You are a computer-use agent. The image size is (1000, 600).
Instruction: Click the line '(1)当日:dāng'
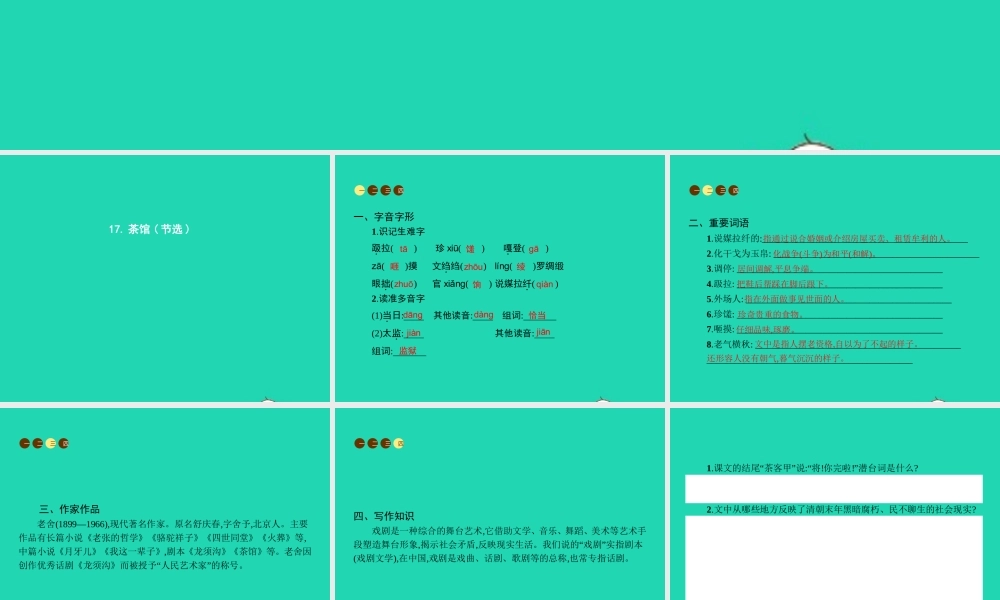pyautogui.click(x=397, y=315)
